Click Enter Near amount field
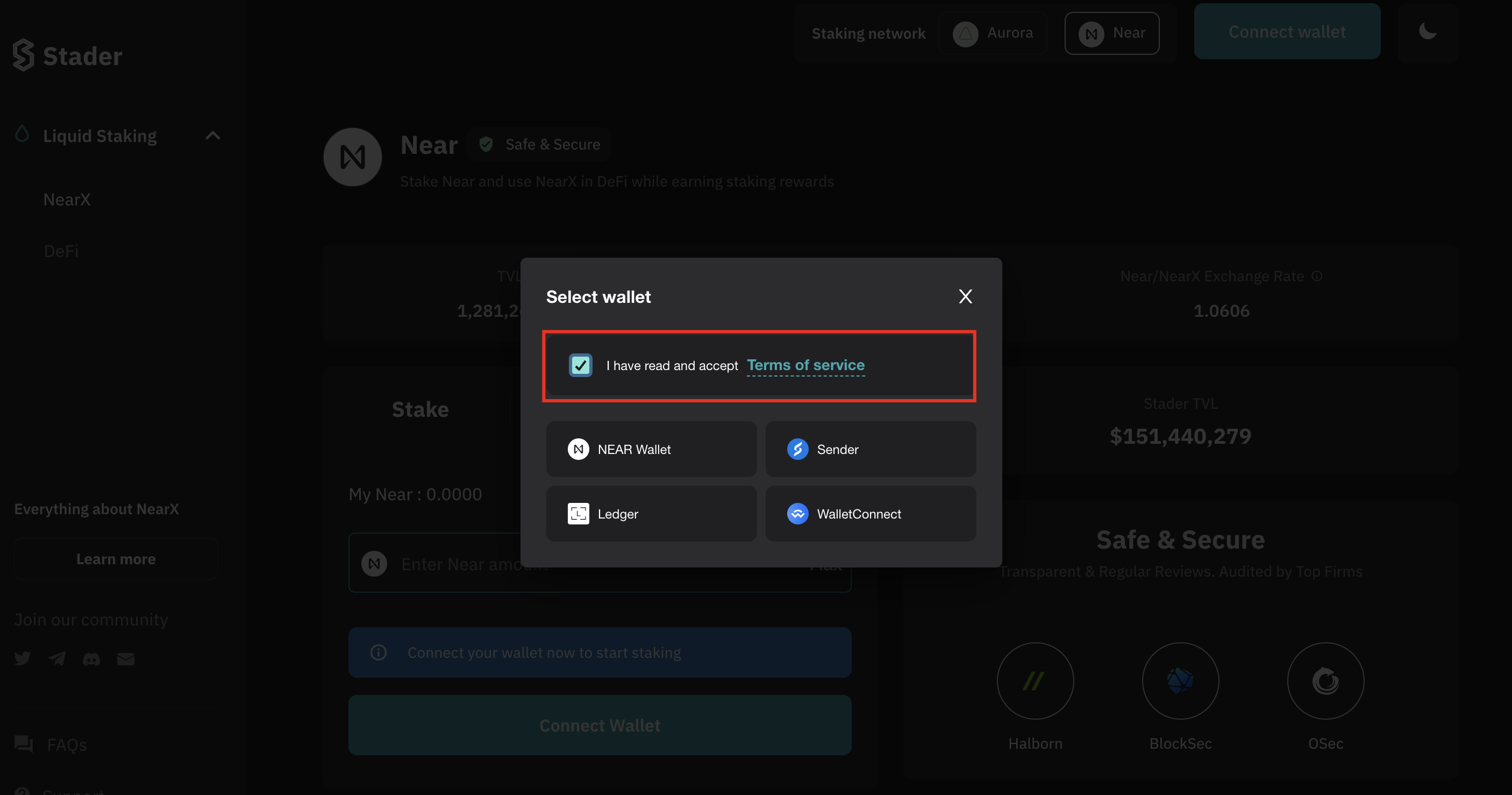The image size is (1512, 795). coord(600,563)
